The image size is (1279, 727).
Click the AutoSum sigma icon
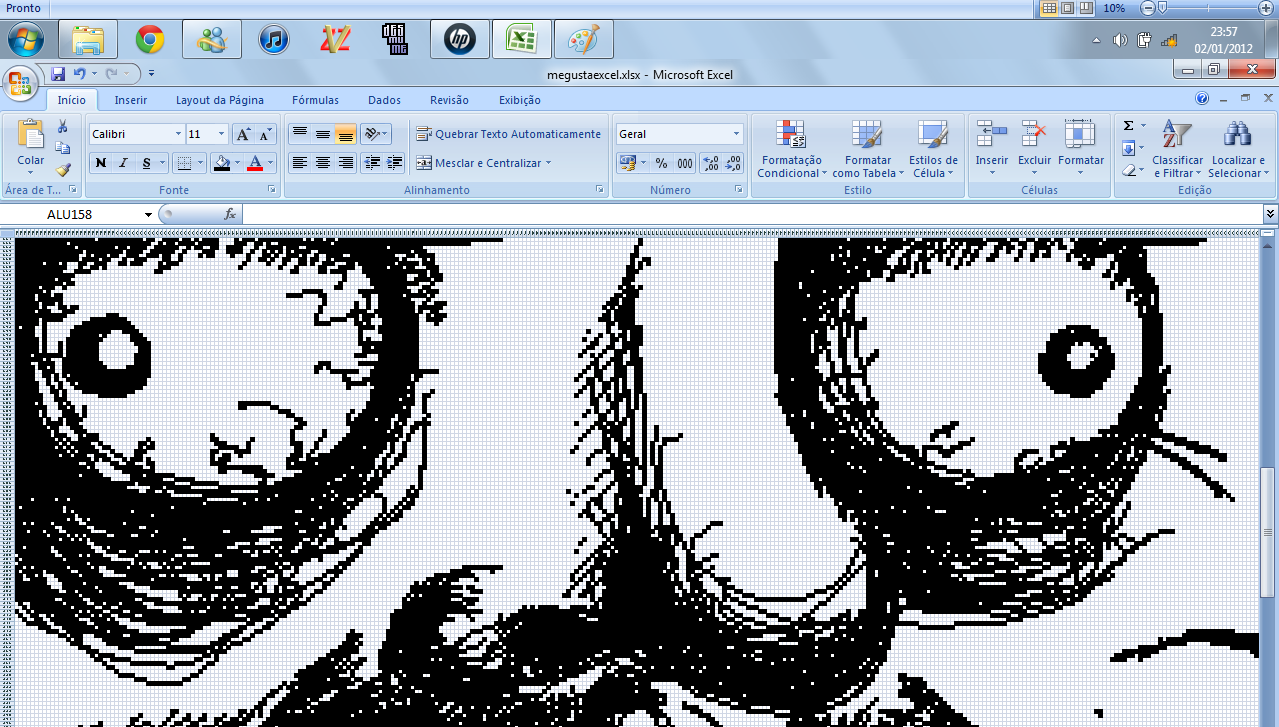[x=1129, y=126]
